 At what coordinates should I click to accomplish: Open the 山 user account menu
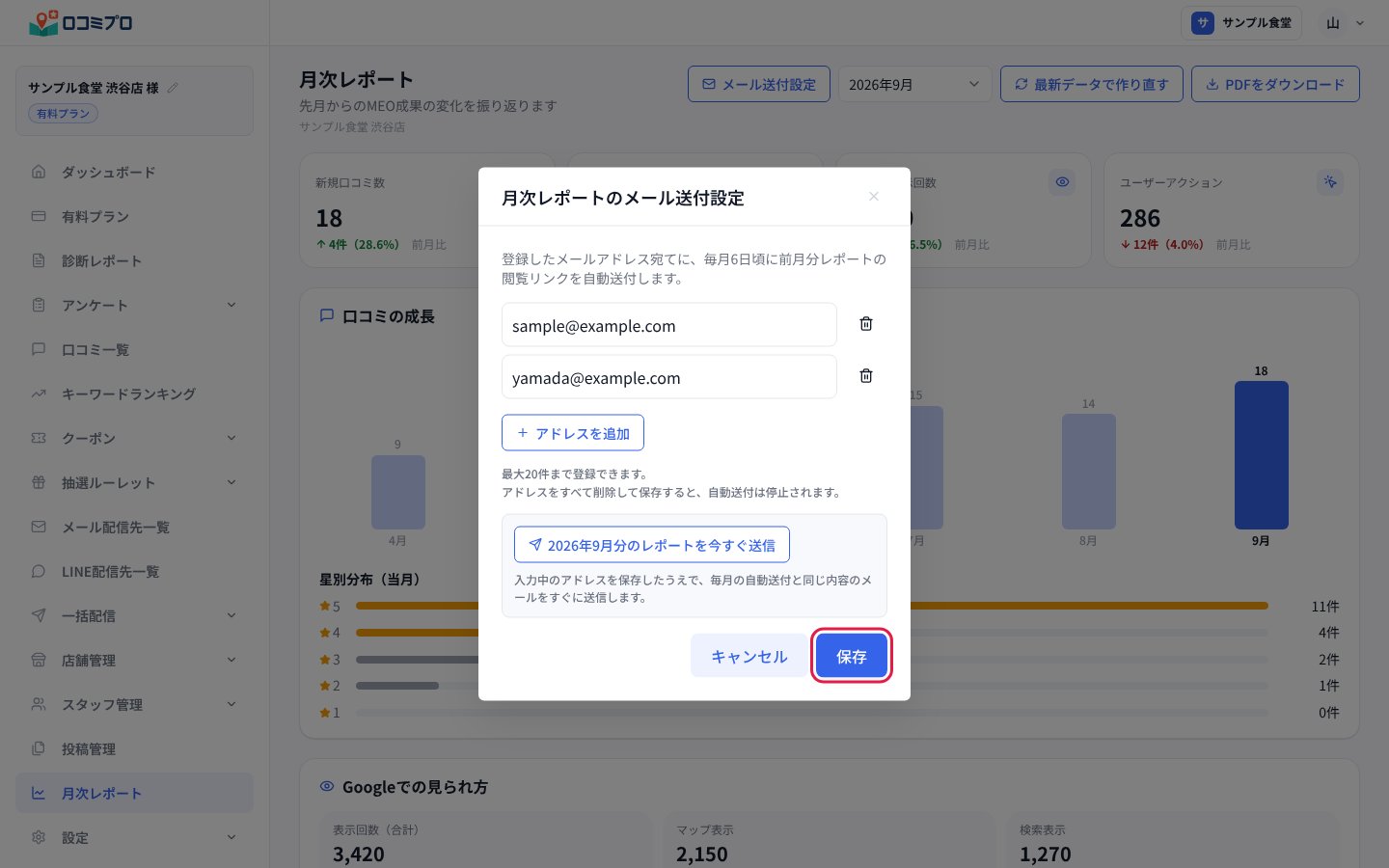click(1344, 23)
